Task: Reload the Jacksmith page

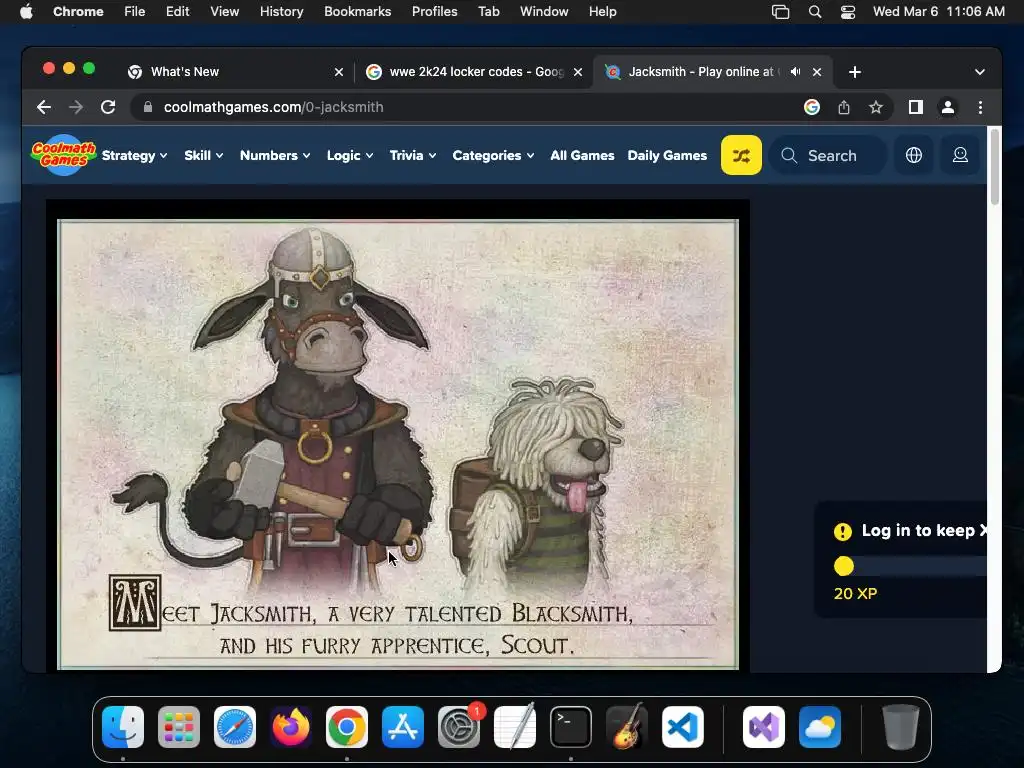Action: coord(108,107)
